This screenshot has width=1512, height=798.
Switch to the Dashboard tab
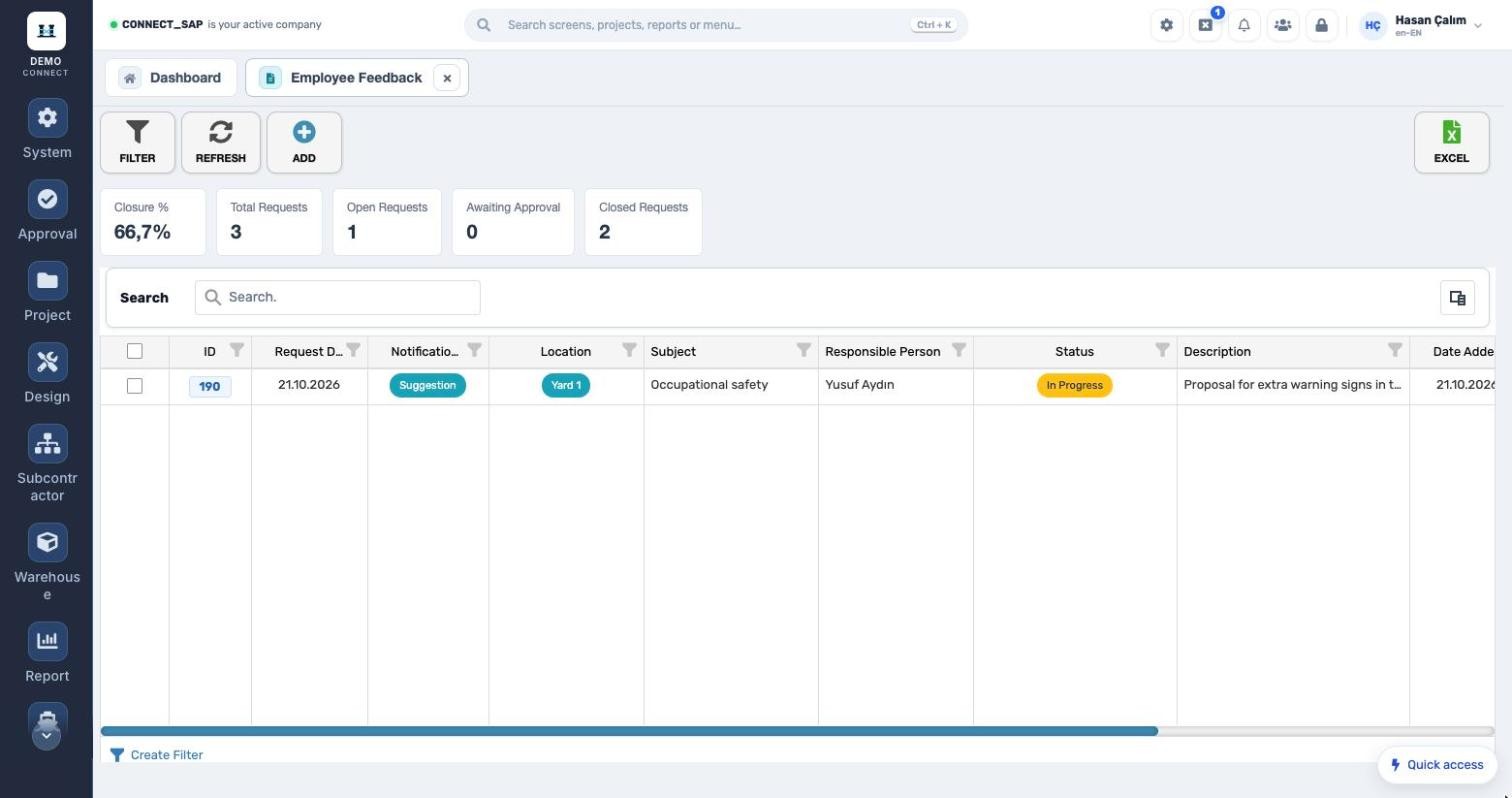point(171,78)
